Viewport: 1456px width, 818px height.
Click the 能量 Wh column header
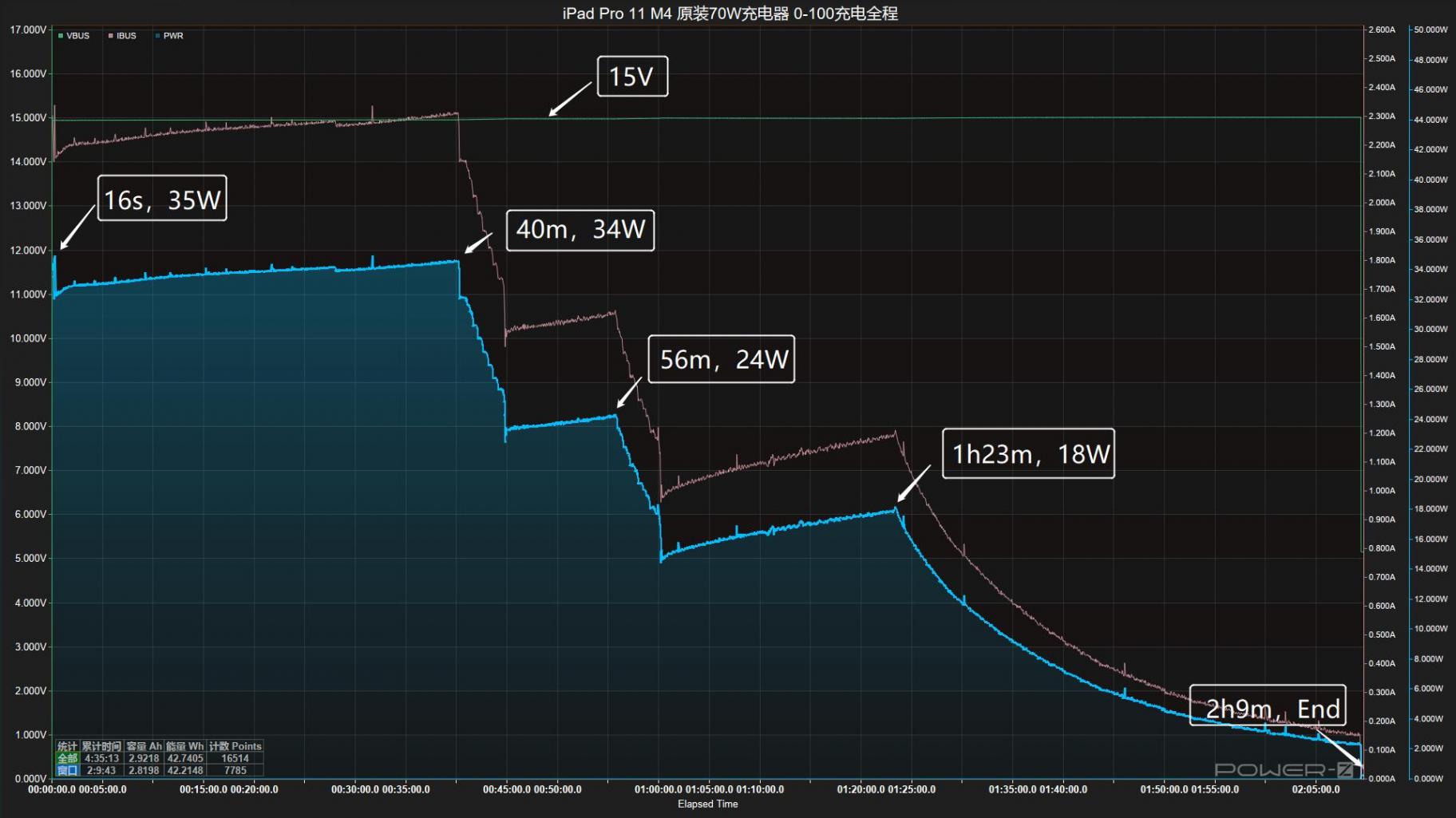click(x=184, y=746)
